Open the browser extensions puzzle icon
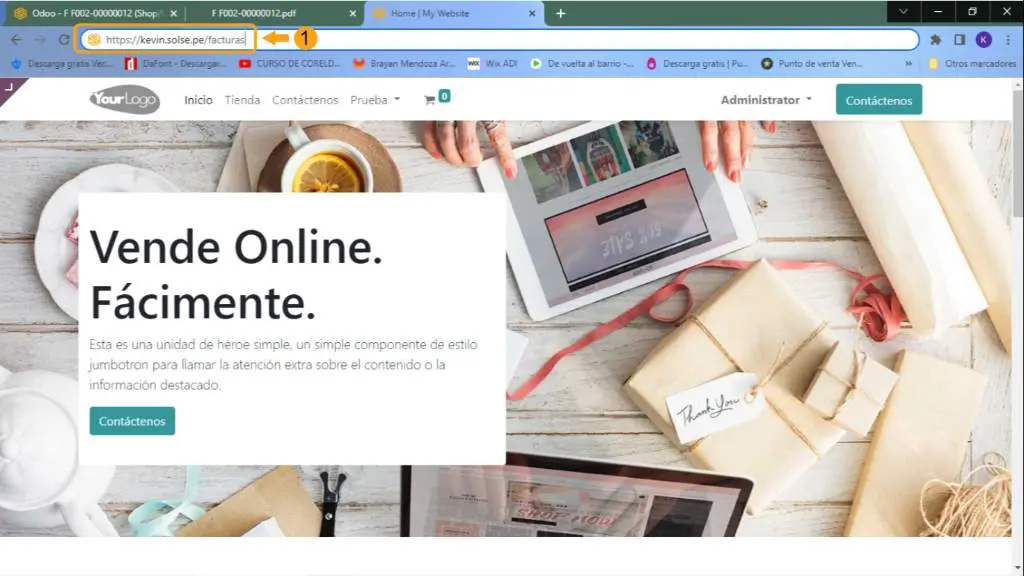1024x576 pixels. pos(936,40)
